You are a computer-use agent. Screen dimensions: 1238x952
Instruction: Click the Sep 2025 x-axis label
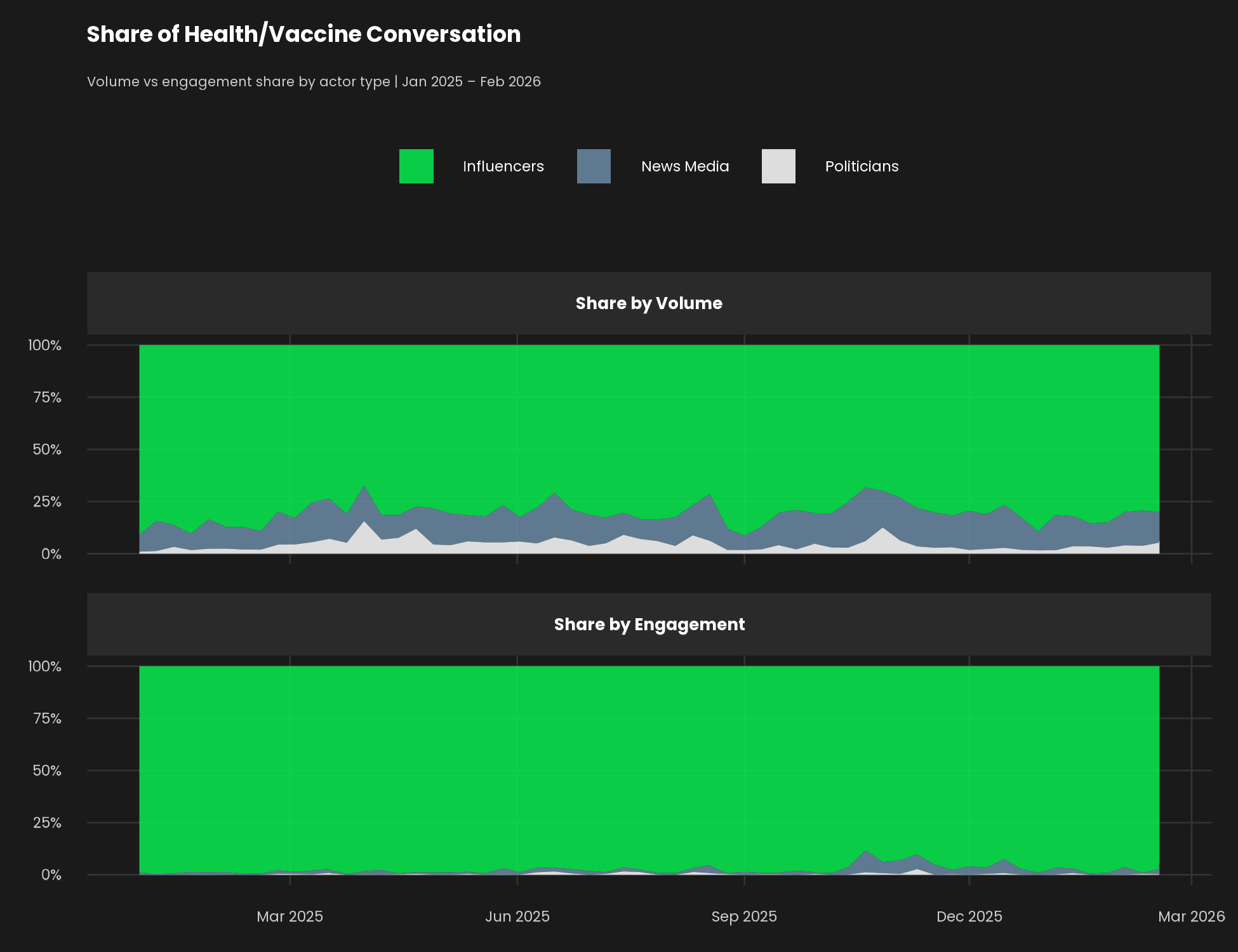point(744,916)
